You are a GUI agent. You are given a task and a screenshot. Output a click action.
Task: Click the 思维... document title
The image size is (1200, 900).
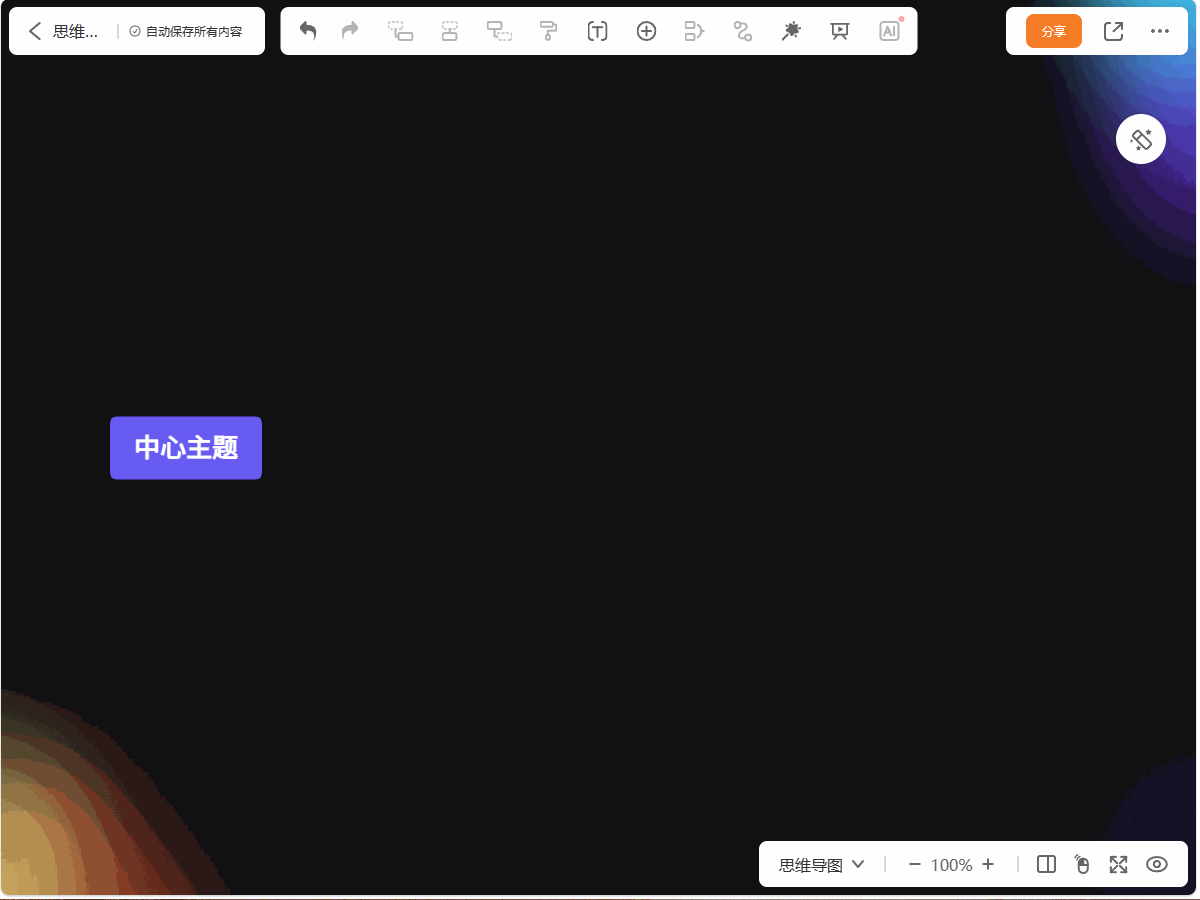point(76,31)
